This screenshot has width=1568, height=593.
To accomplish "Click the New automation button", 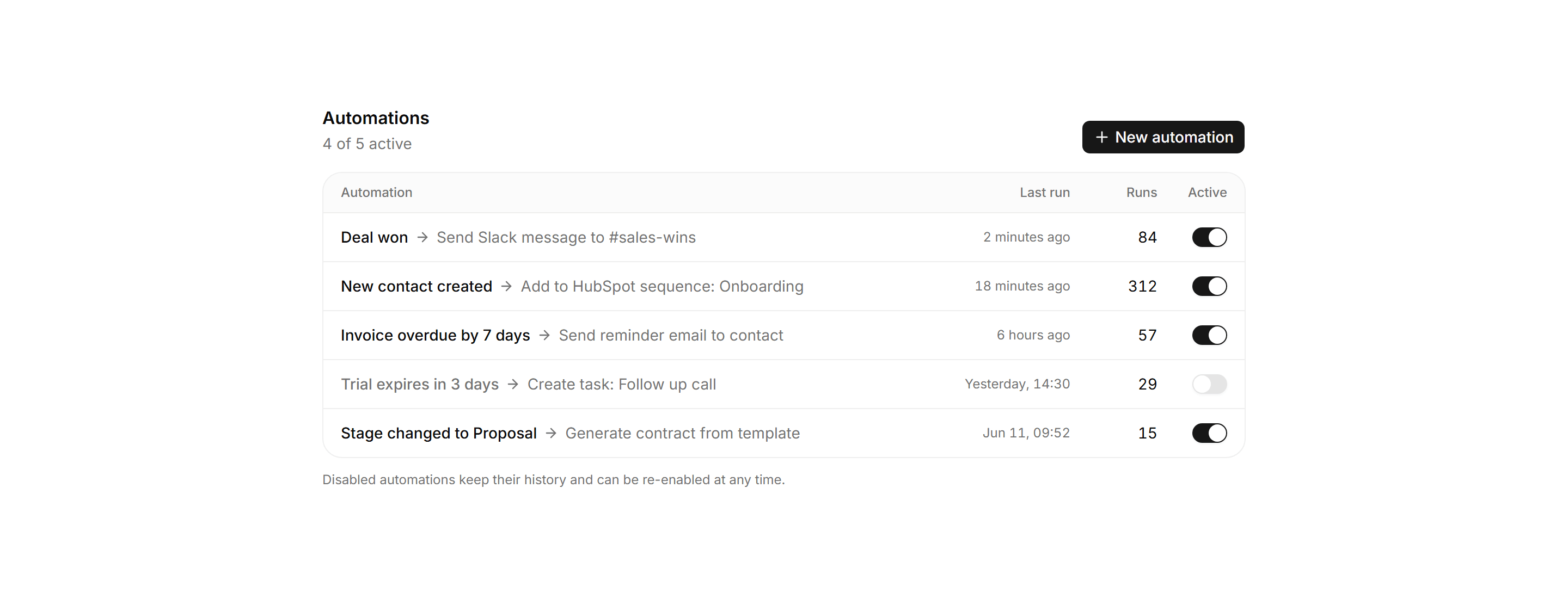I will pyautogui.click(x=1162, y=137).
